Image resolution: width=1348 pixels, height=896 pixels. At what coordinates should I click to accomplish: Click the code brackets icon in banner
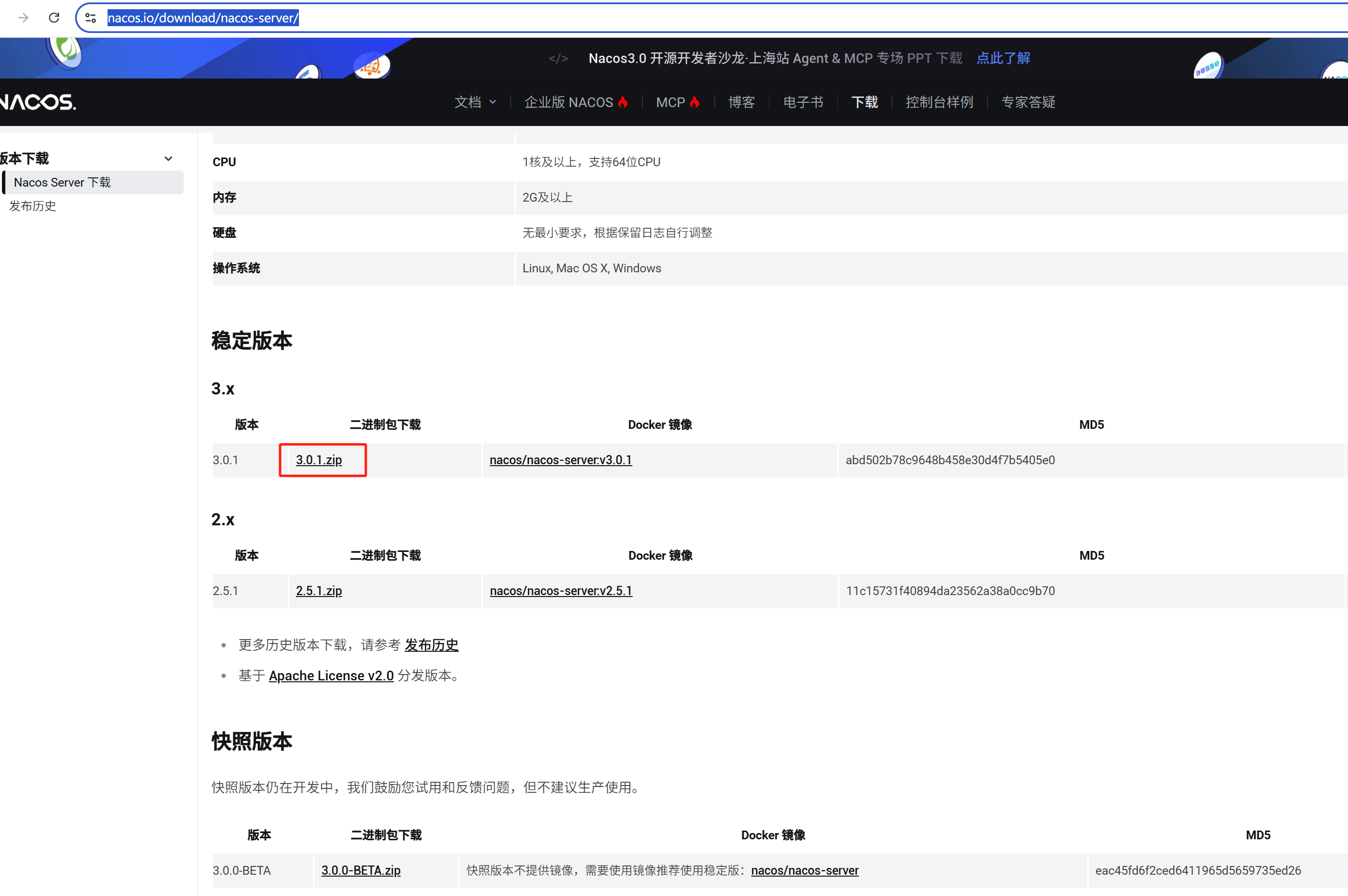(x=558, y=58)
